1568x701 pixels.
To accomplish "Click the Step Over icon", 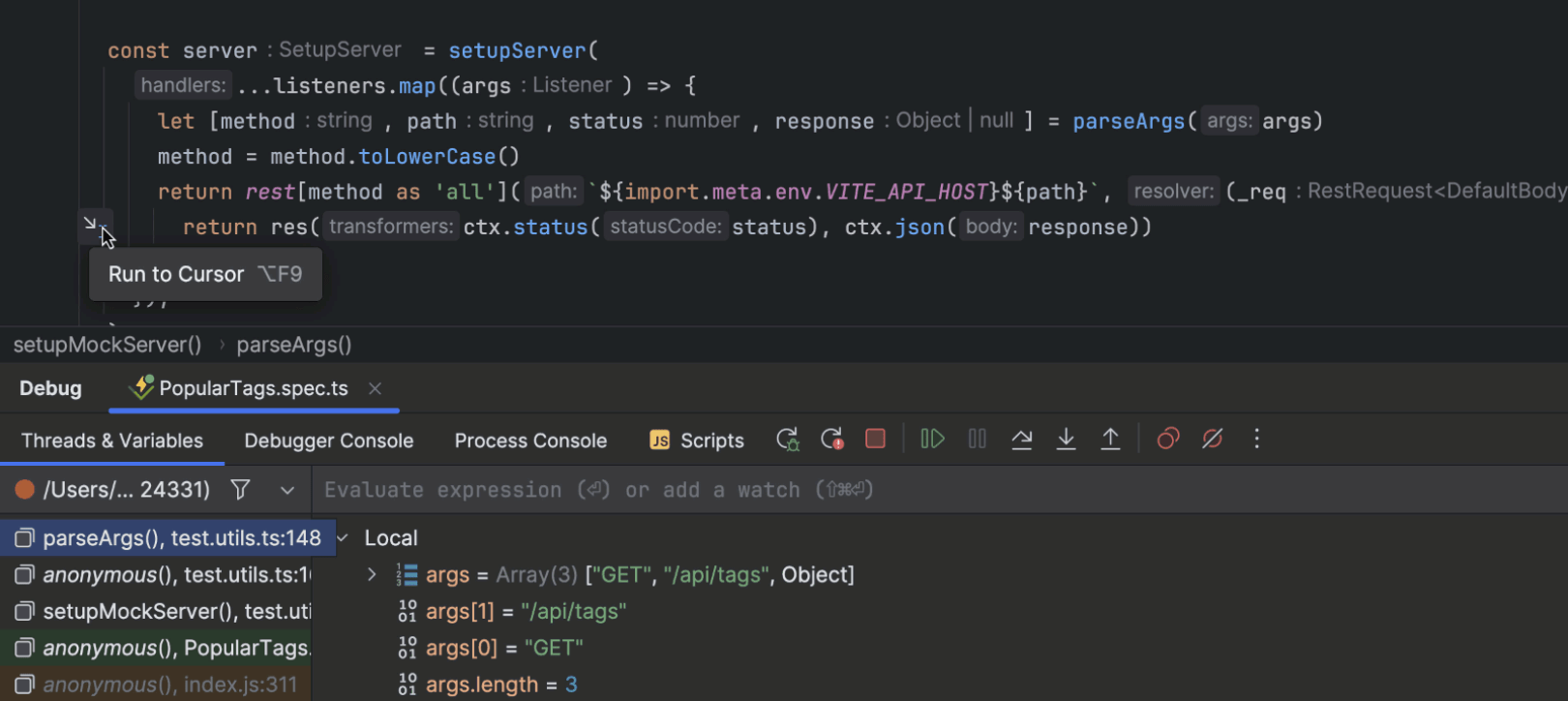I will [x=1021, y=440].
